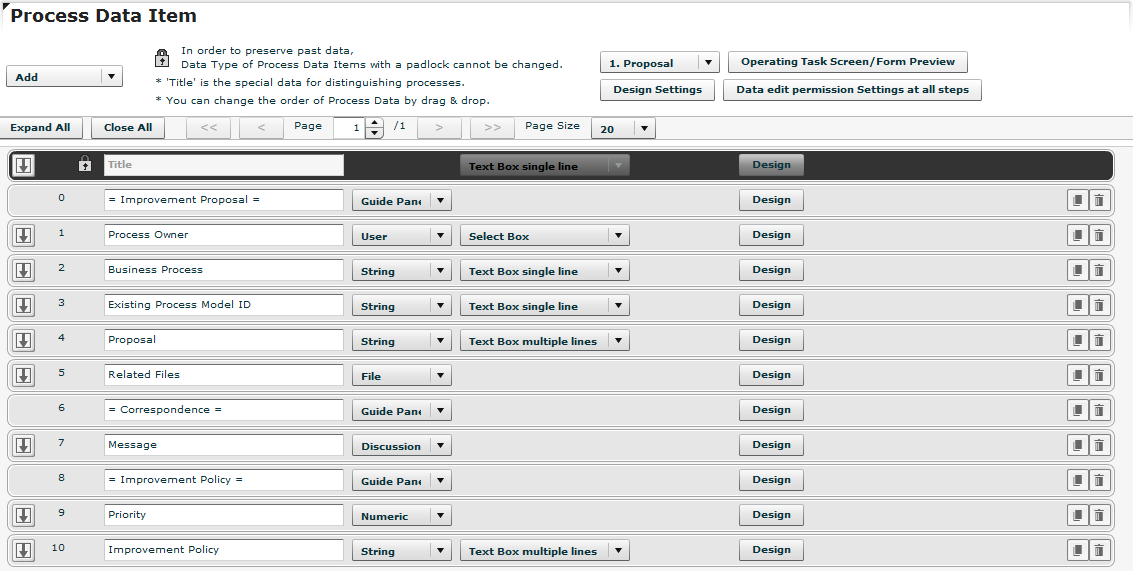Delete the Process Owner data item
Screen dimensions: 1133x571
tap(1099, 235)
